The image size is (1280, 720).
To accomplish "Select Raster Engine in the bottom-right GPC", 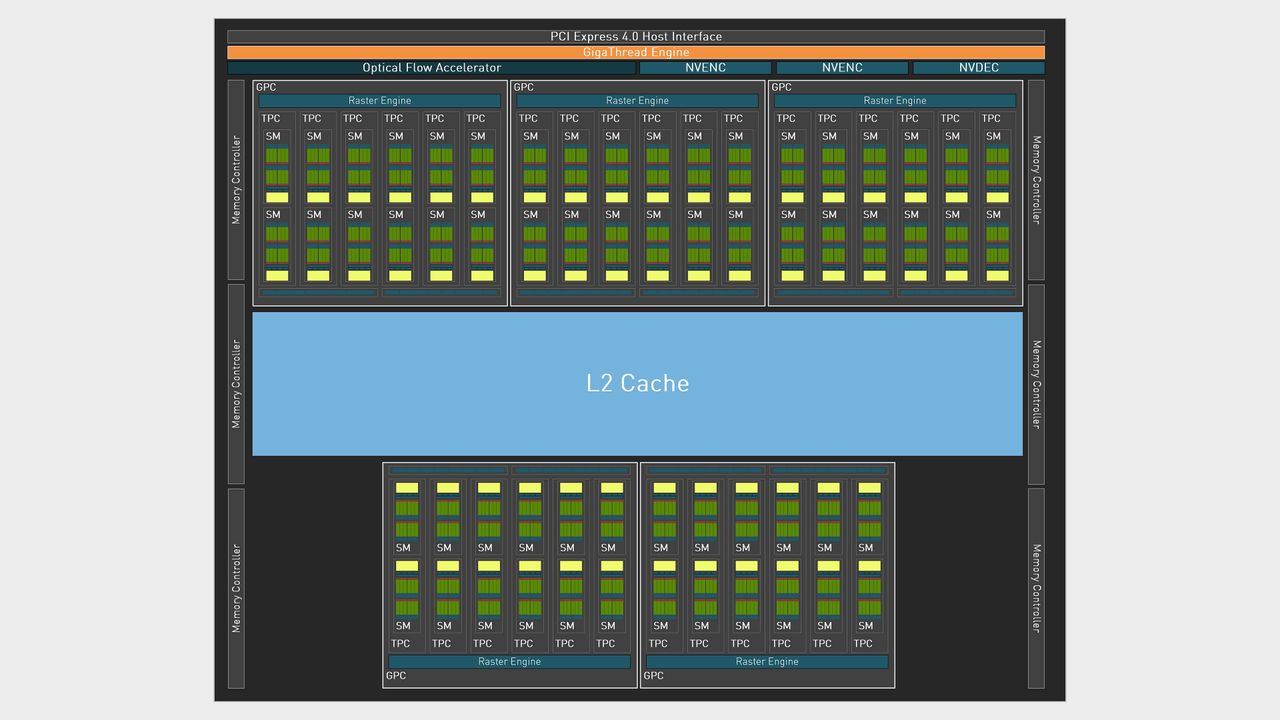I will point(767,661).
